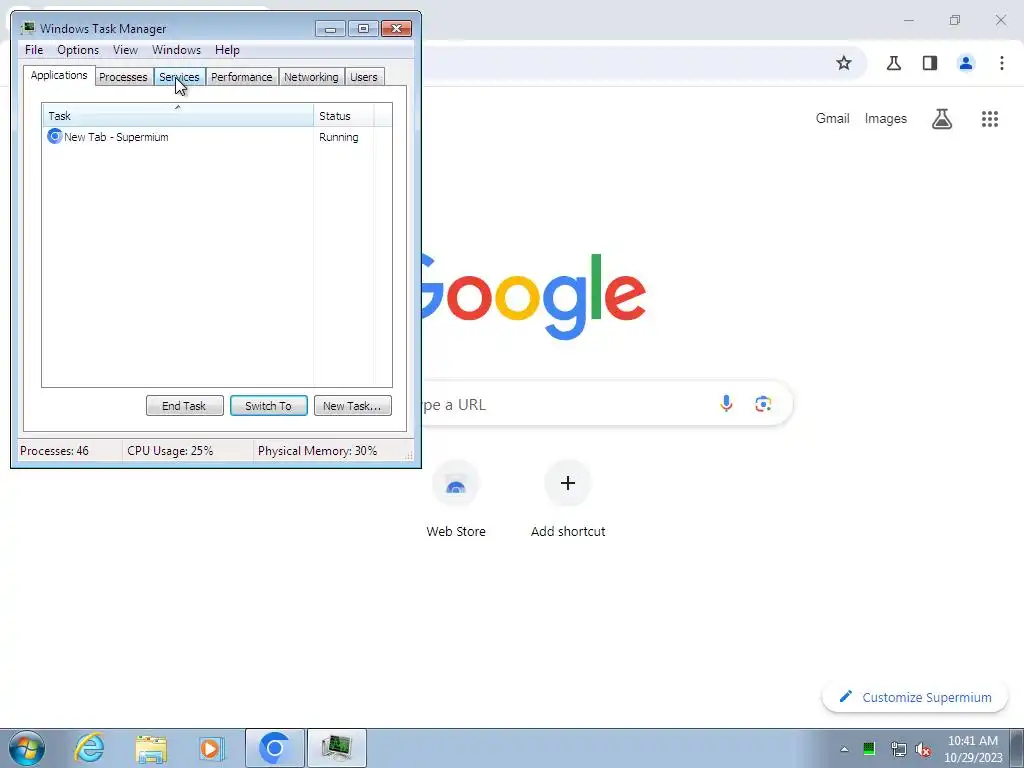The width and height of the screenshot is (1024, 768).
Task: Close the Supermium browser window
Action: tap(1000, 20)
